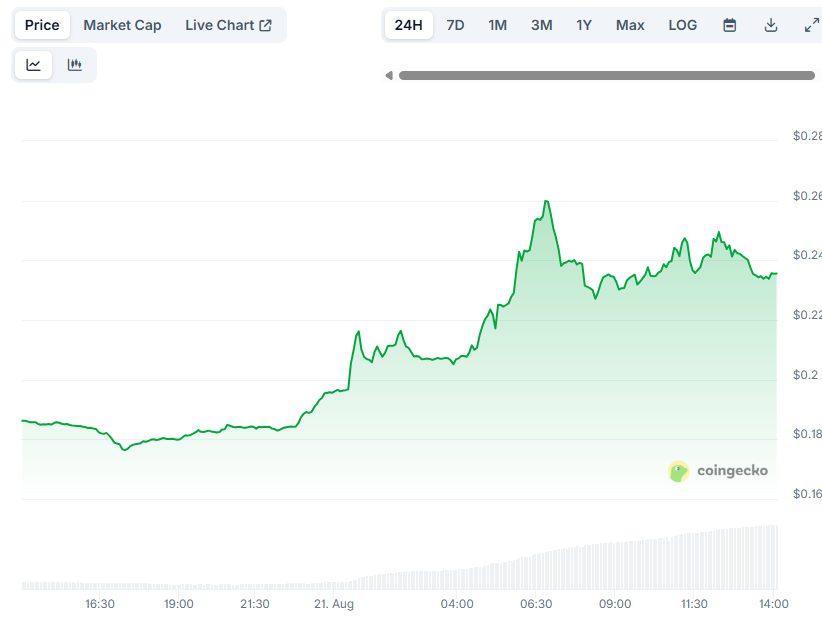Expand the chart to fullscreen
Image resolution: width=822 pixels, height=618 pixels.
click(812, 25)
